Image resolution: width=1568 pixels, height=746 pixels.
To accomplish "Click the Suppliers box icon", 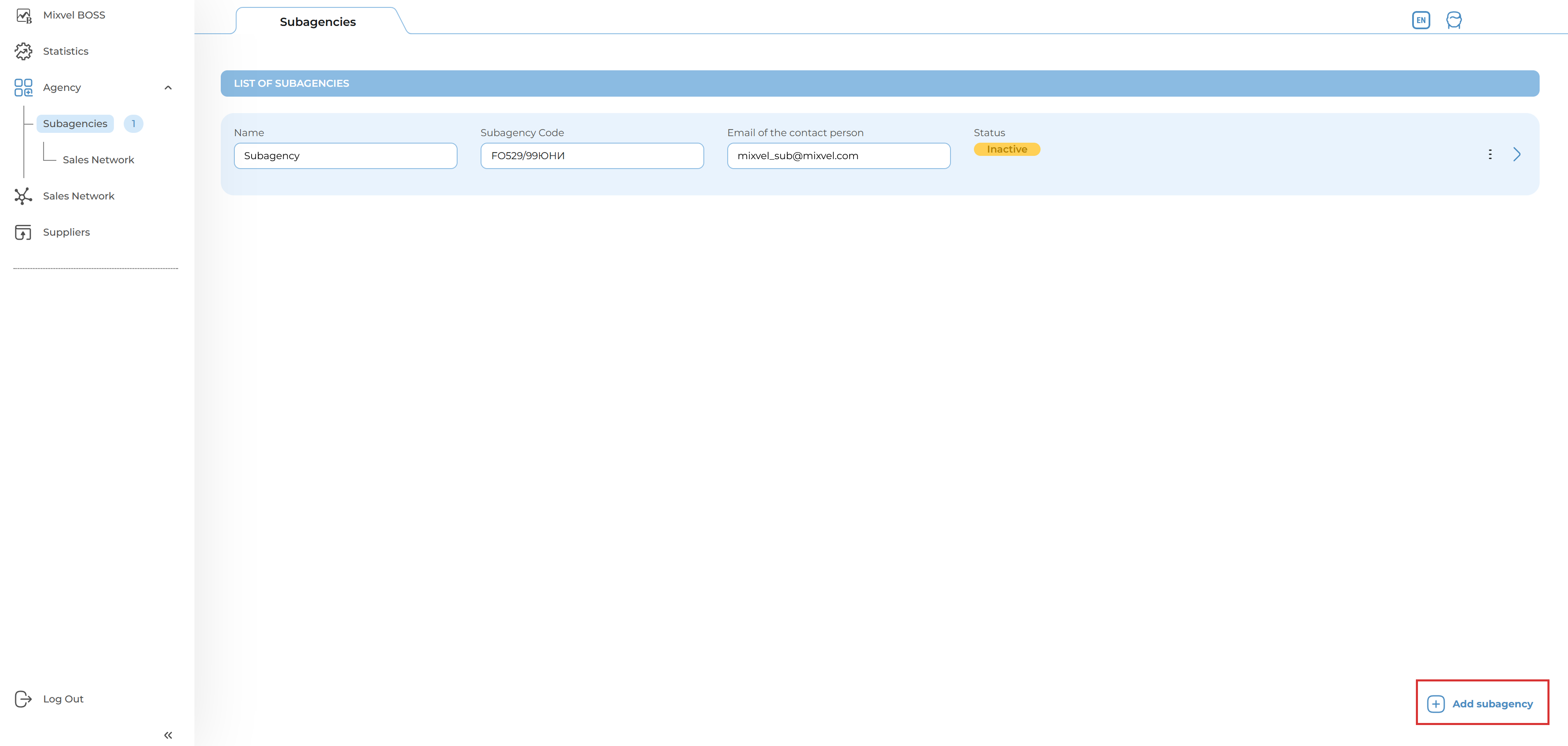I will [23, 232].
